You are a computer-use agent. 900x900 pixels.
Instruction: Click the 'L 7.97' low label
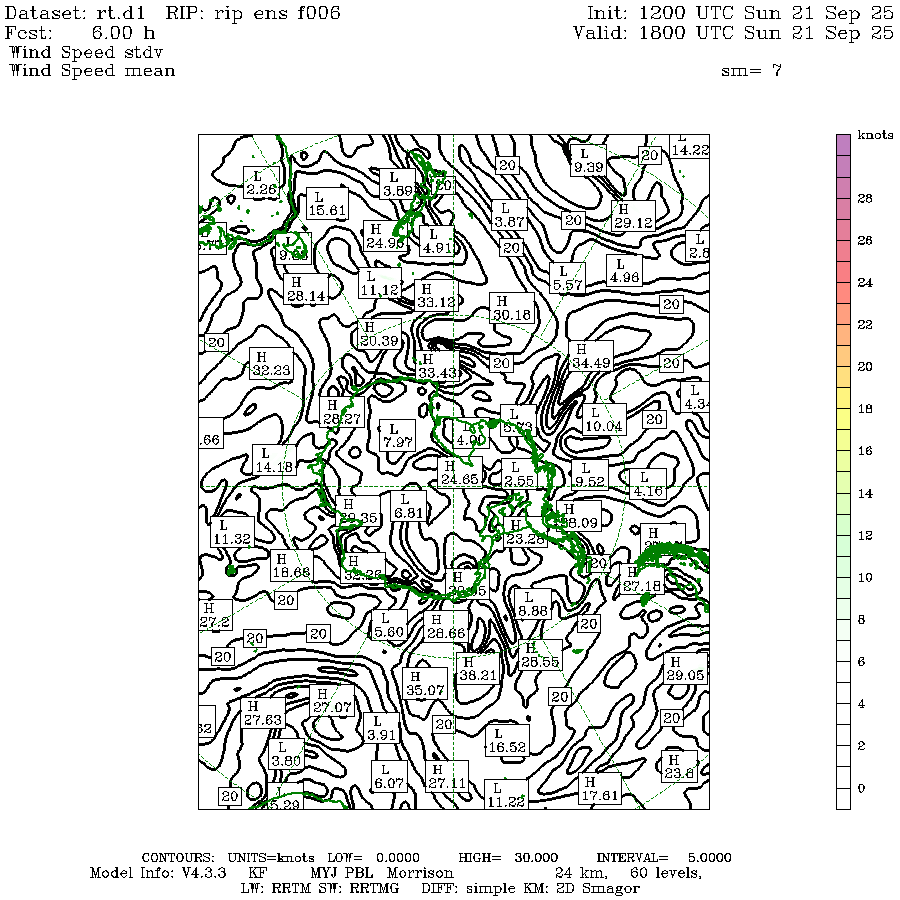coord(397,435)
